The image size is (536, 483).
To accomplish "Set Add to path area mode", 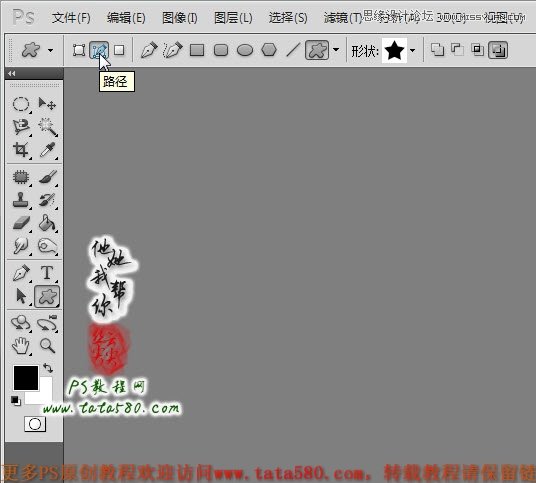I will [x=437, y=50].
